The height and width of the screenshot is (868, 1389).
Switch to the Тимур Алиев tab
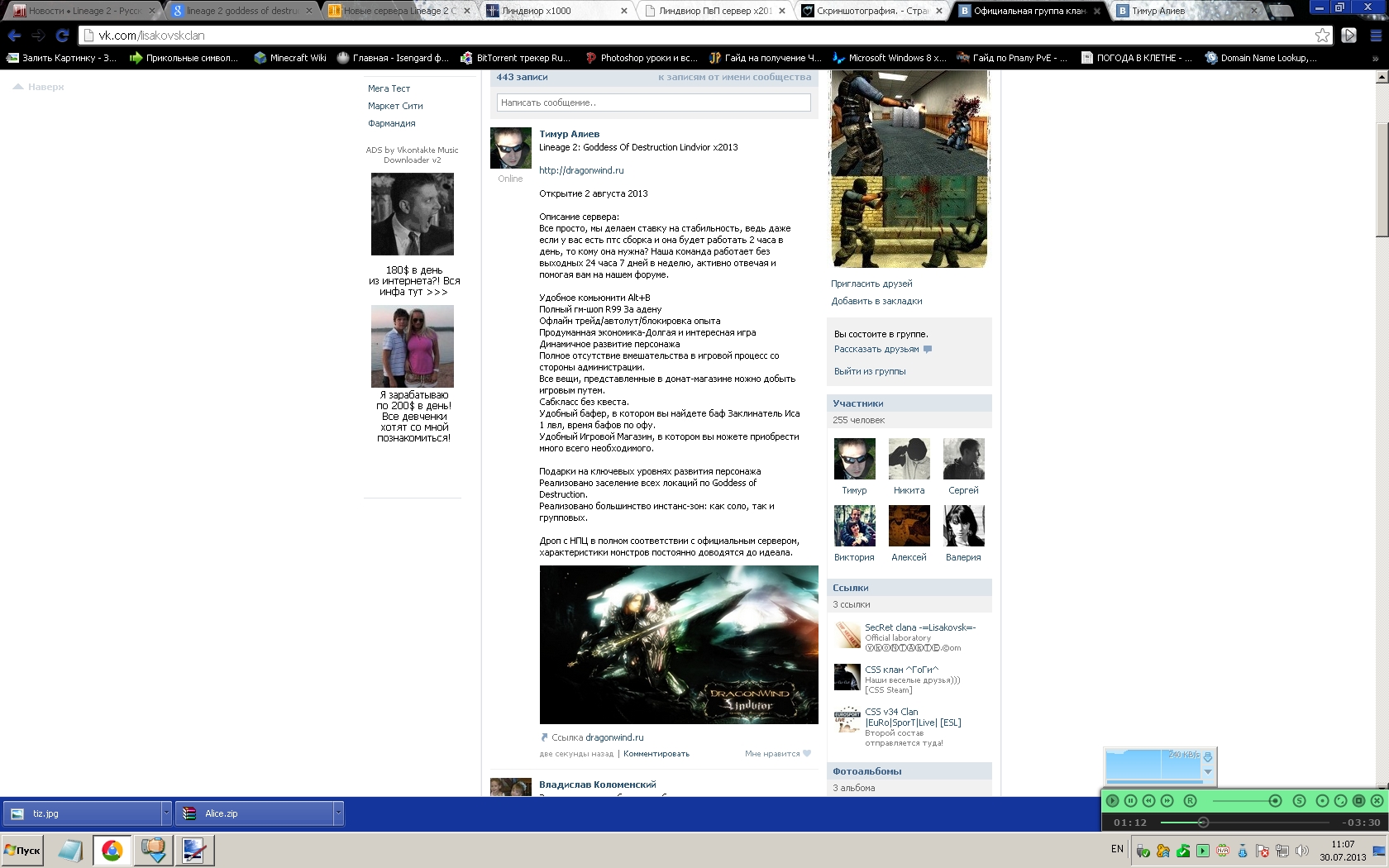point(1184,11)
